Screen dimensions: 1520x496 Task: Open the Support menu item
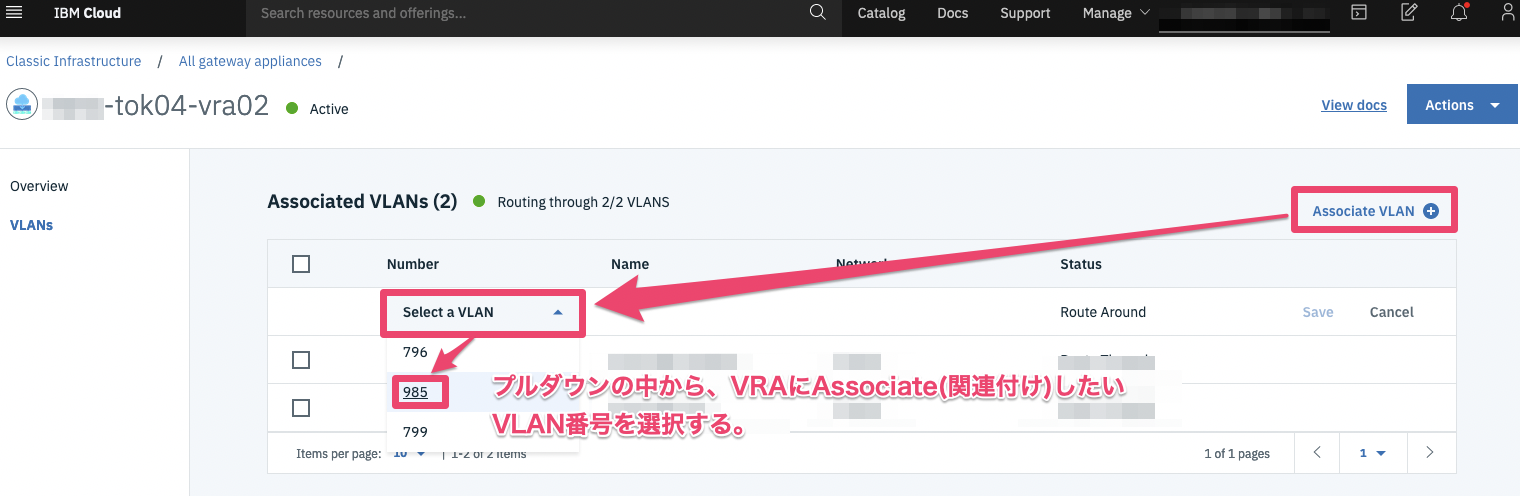point(1025,13)
